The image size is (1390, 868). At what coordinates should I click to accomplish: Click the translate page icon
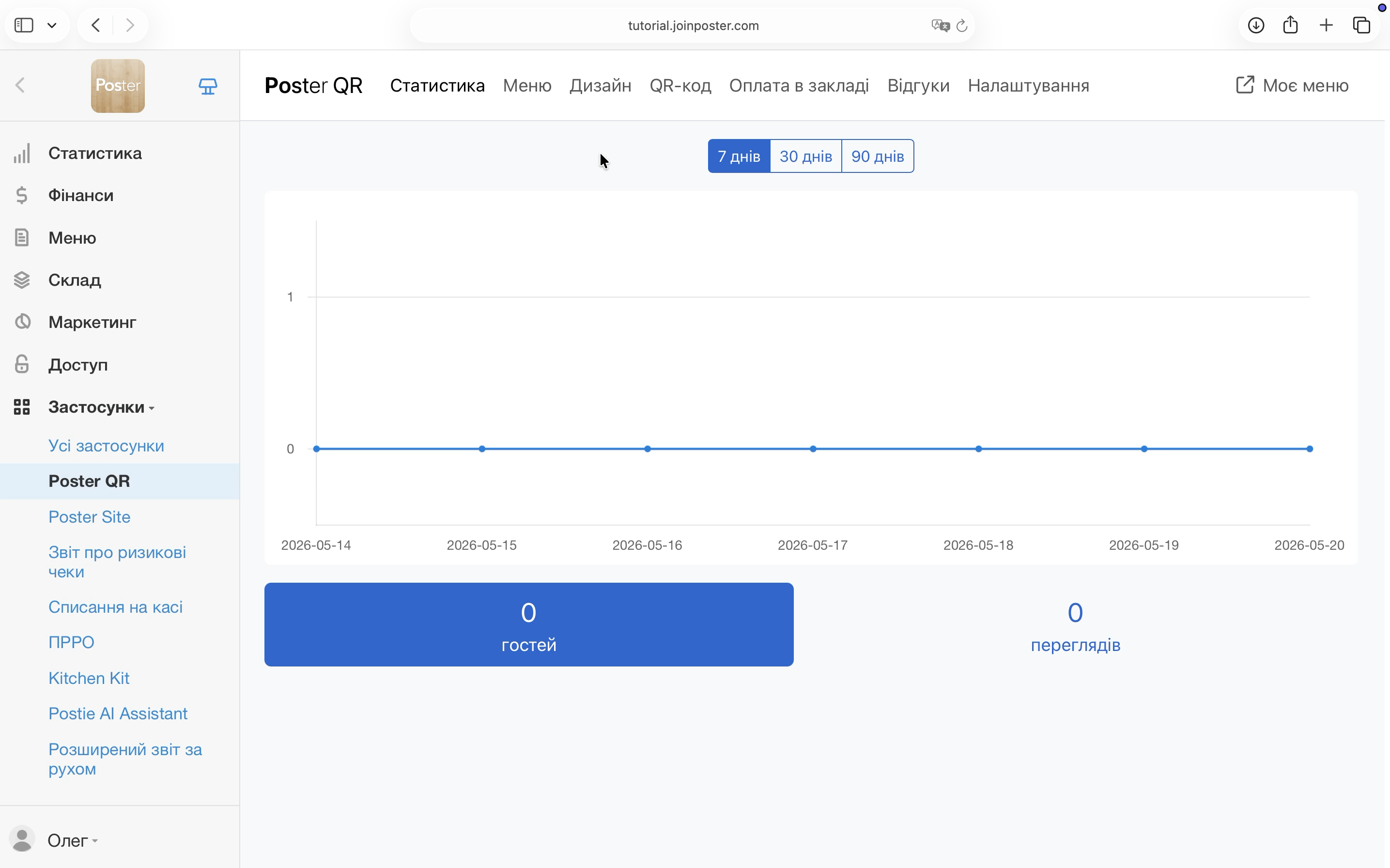pyautogui.click(x=940, y=25)
